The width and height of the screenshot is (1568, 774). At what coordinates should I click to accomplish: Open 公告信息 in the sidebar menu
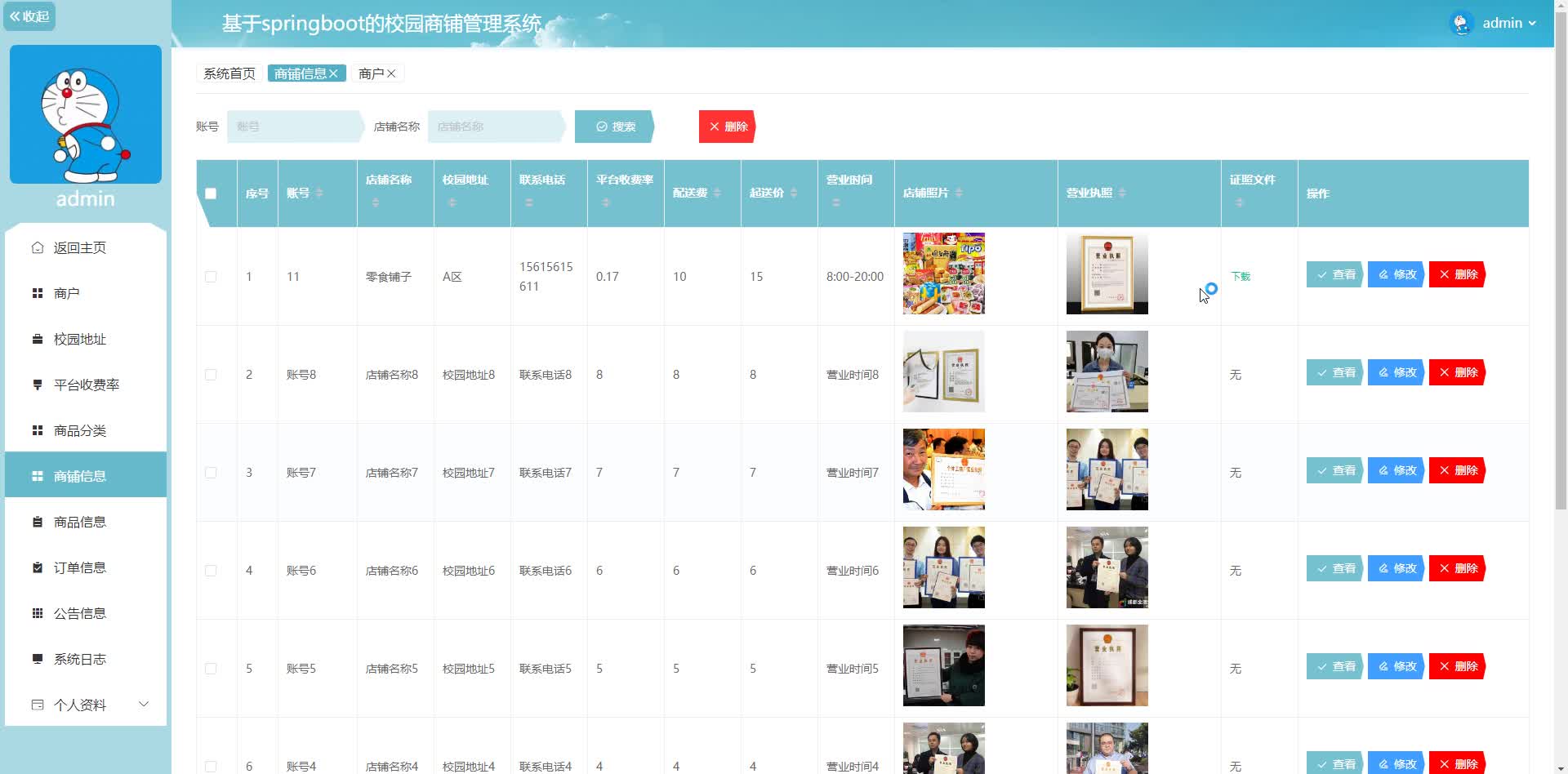pyautogui.click(x=86, y=613)
